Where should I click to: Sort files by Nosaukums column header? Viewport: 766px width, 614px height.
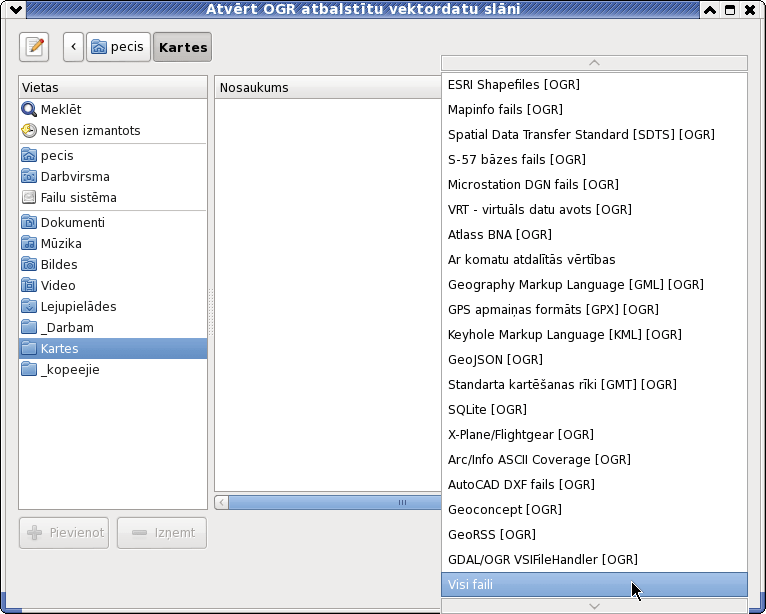coord(328,87)
